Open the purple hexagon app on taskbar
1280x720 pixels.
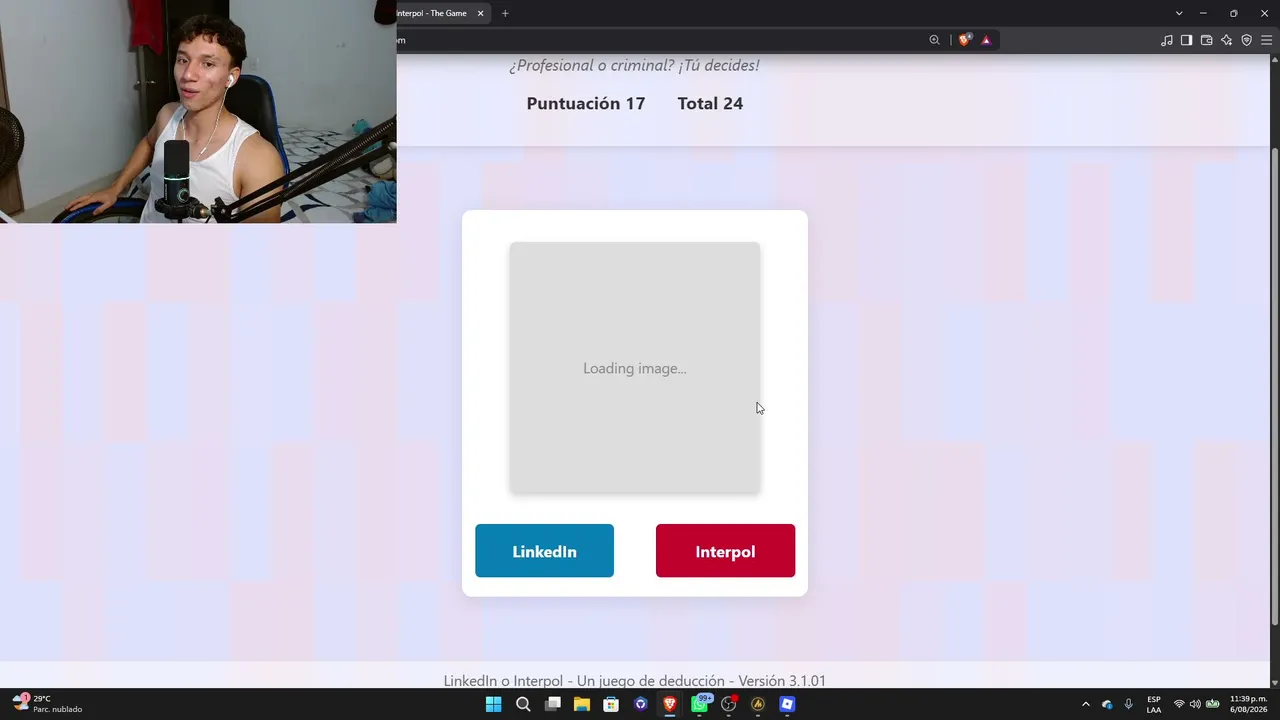(x=641, y=704)
